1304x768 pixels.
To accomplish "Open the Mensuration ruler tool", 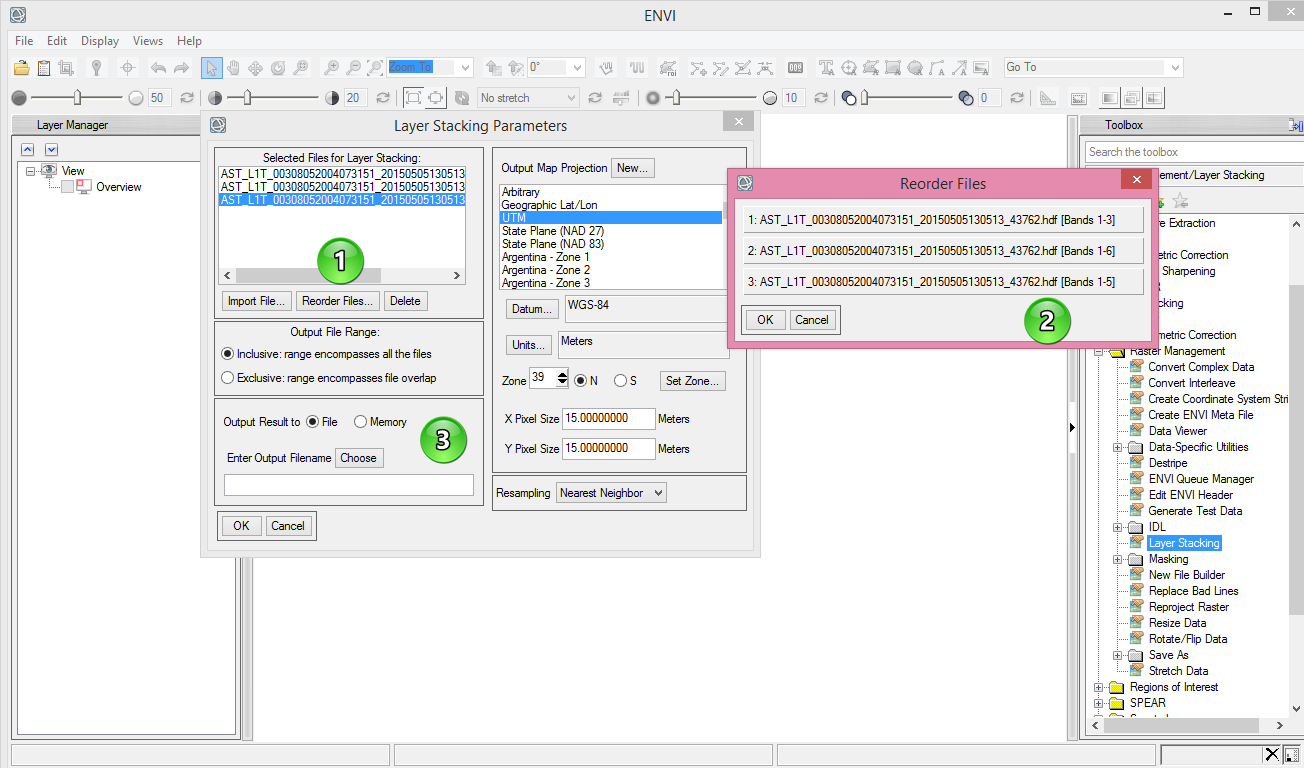I will [x=1047, y=98].
